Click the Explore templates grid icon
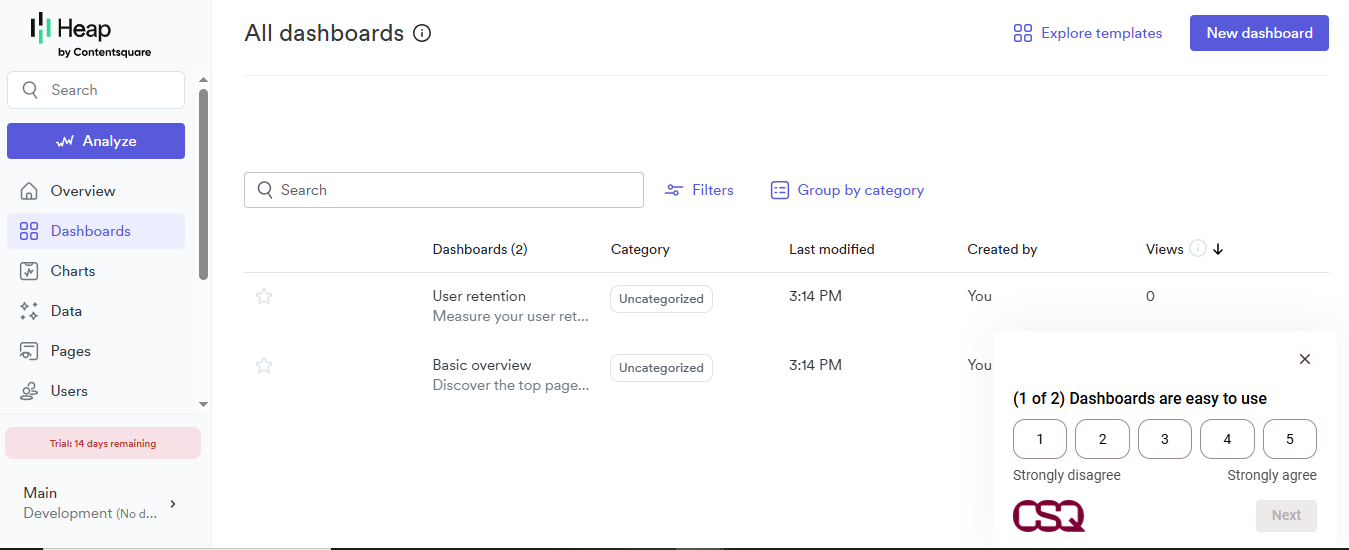The width and height of the screenshot is (1349, 550). click(1022, 33)
